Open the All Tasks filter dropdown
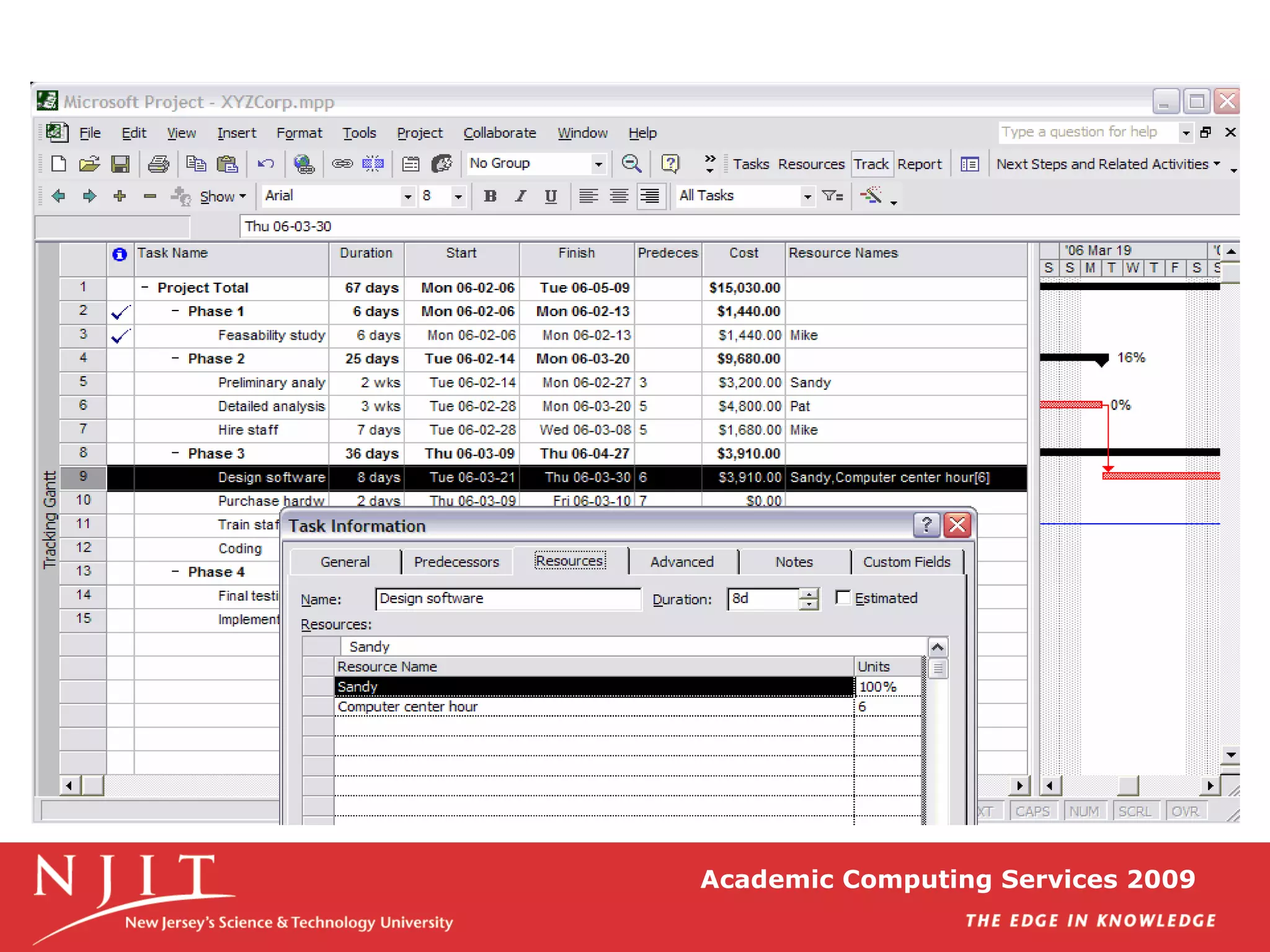 click(807, 197)
